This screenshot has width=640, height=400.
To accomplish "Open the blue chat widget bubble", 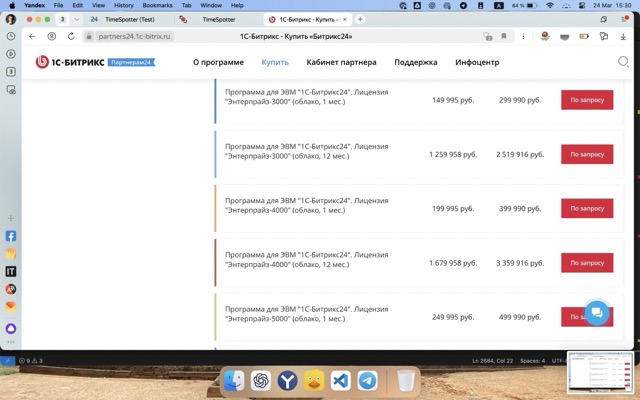I will tap(596, 312).
